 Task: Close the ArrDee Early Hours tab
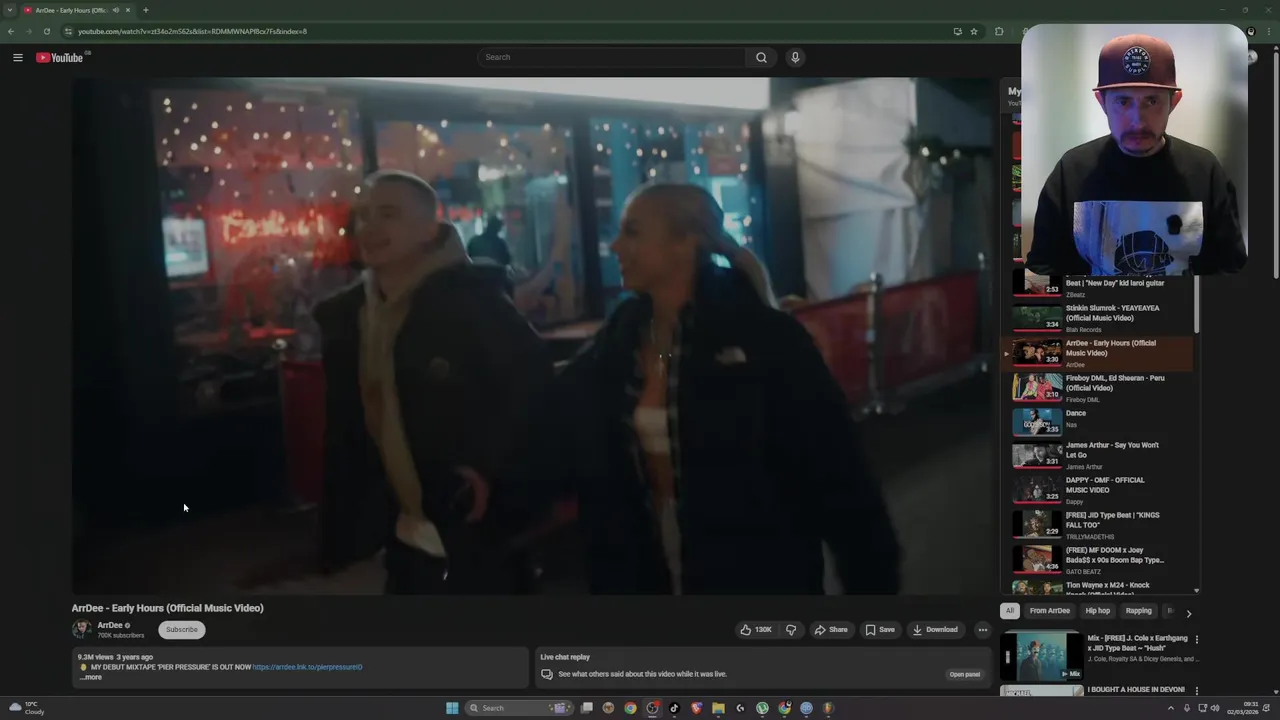pos(128,10)
